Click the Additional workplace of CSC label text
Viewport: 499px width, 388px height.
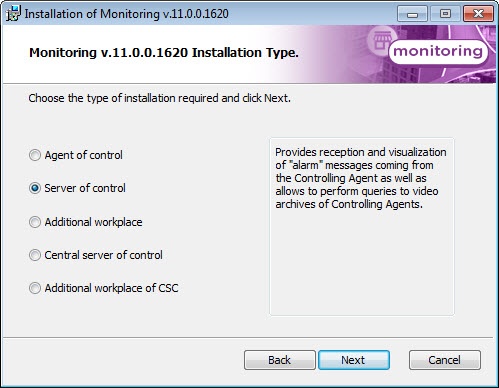click(x=111, y=288)
